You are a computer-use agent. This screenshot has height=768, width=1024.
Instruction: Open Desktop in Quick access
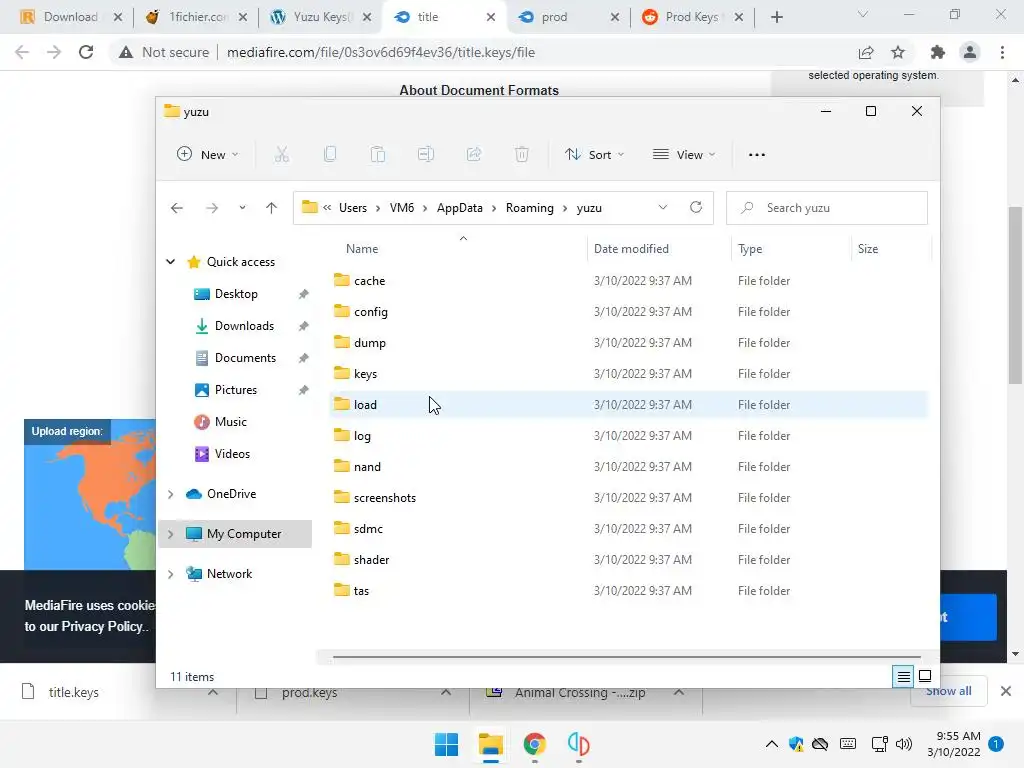(x=236, y=294)
